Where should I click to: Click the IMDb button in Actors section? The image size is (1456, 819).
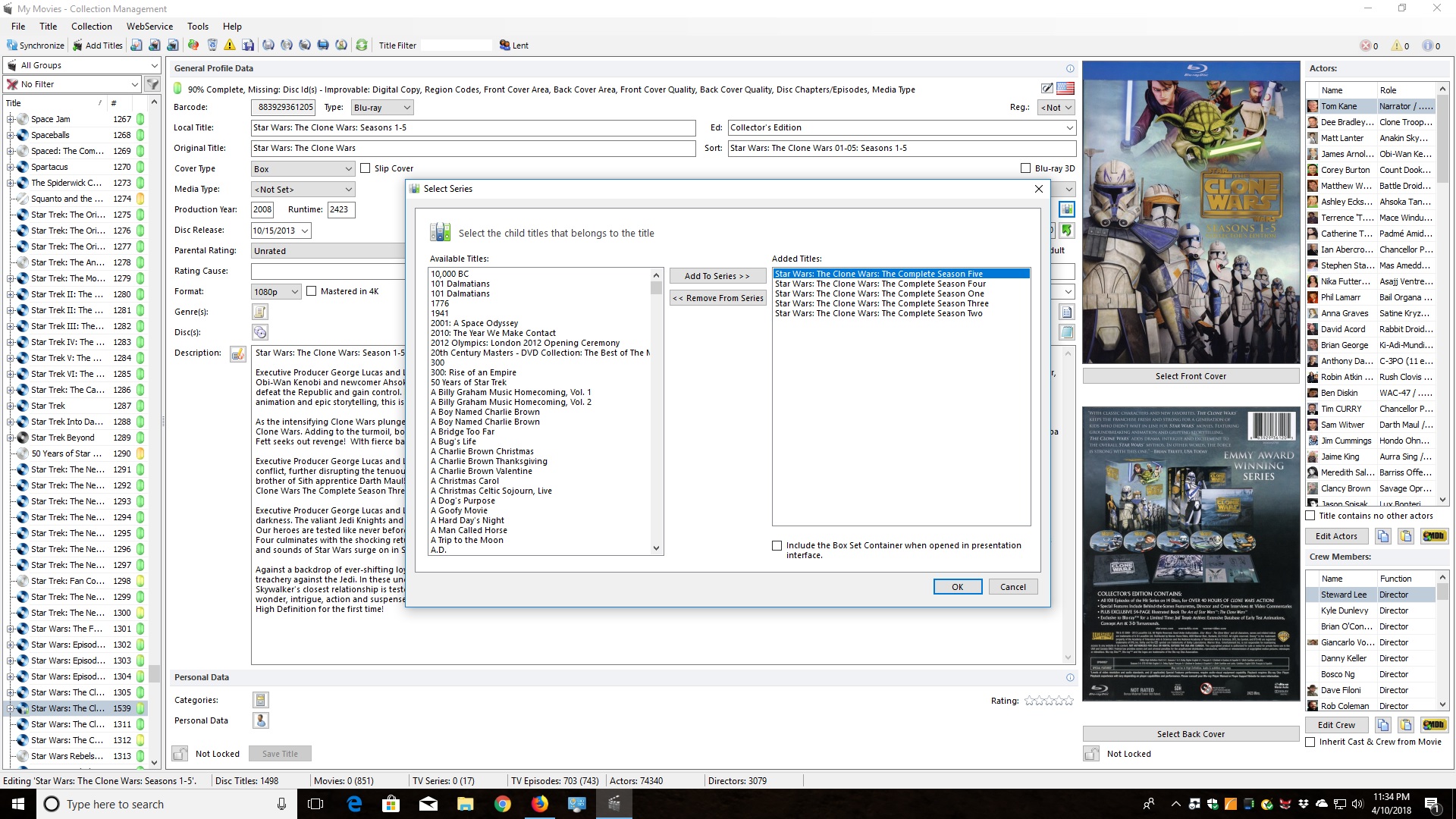click(x=1433, y=536)
